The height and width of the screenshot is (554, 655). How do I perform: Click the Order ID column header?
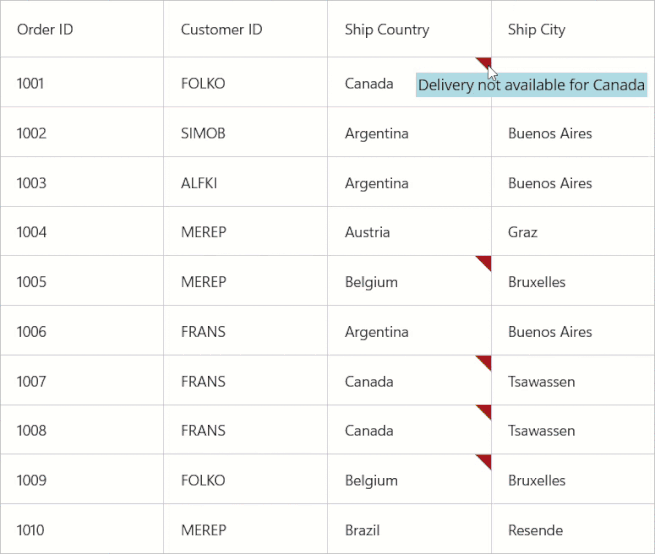45,29
